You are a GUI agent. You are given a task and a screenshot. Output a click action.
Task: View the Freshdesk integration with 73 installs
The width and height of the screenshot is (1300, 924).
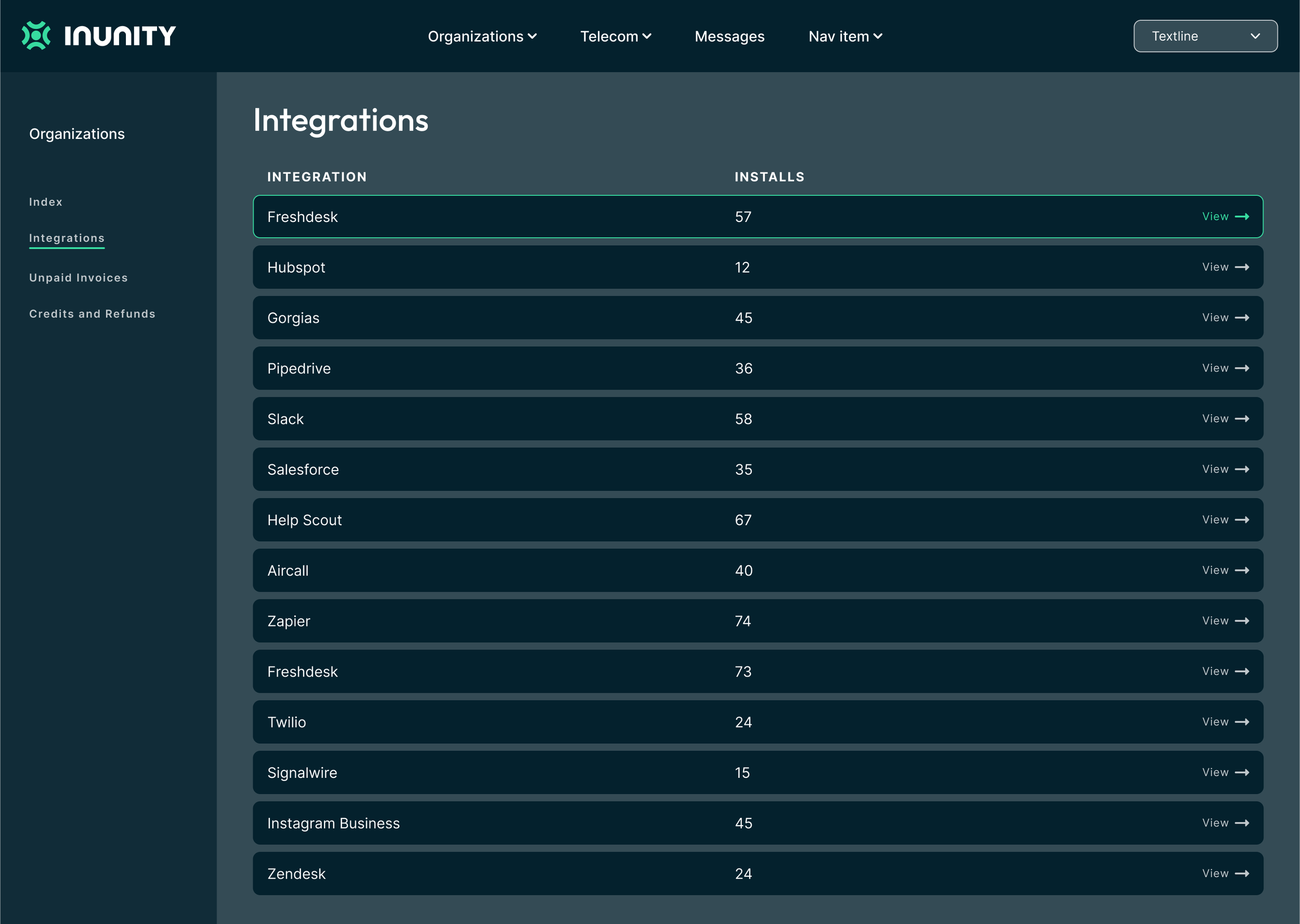point(1226,671)
